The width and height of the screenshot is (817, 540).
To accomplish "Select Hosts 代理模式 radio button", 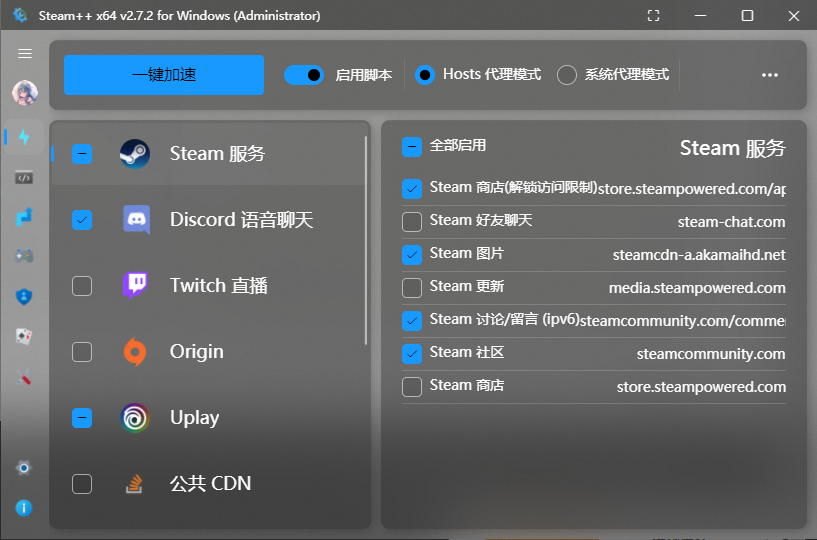I will (x=425, y=76).
